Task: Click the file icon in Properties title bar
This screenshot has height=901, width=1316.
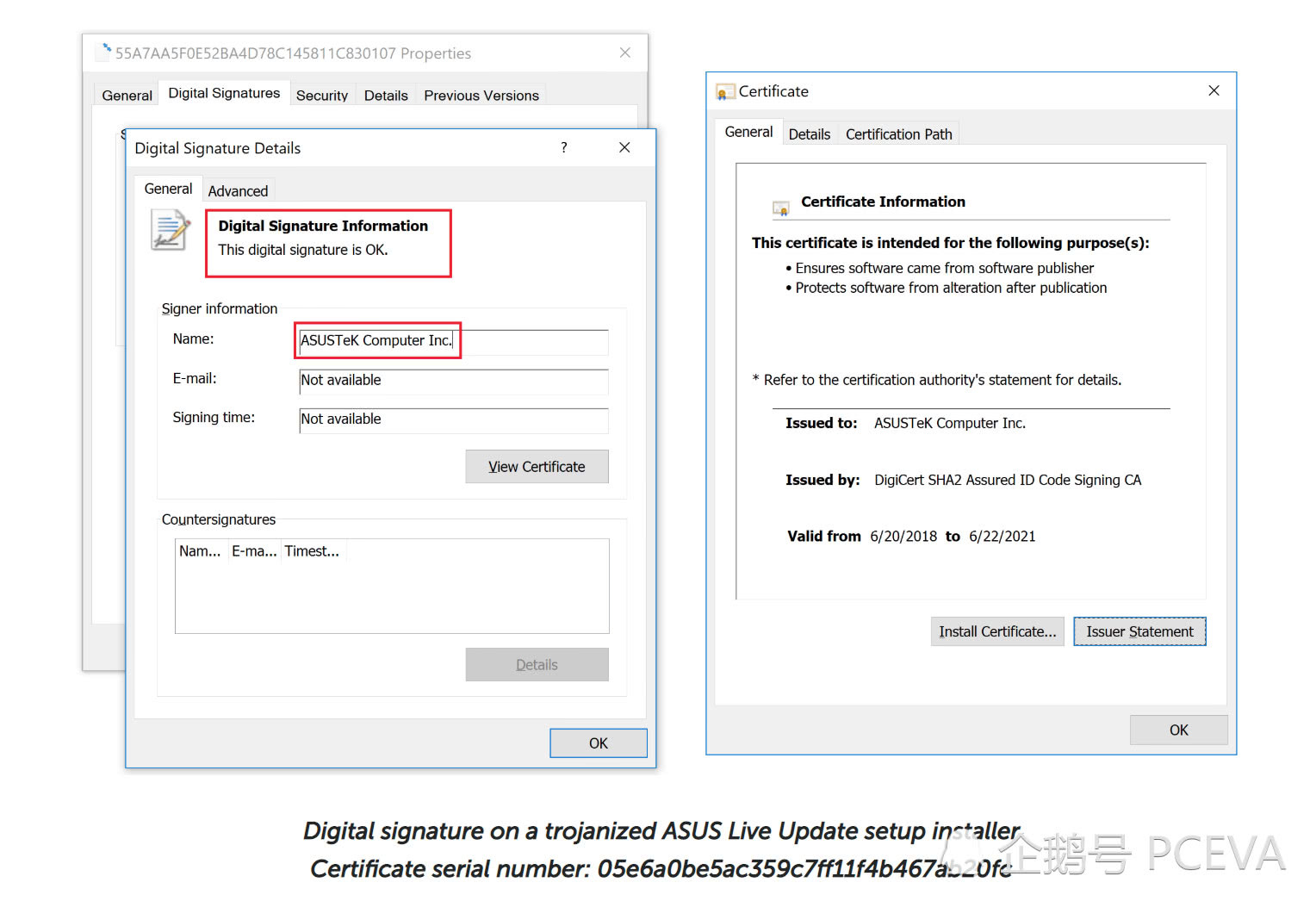Action: click(x=105, y=52)
